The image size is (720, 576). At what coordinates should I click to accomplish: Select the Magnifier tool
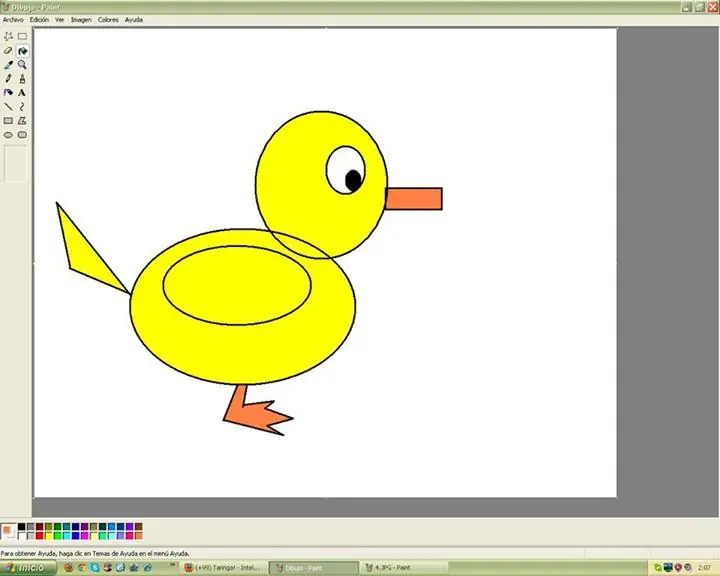[x=22, y=65]
